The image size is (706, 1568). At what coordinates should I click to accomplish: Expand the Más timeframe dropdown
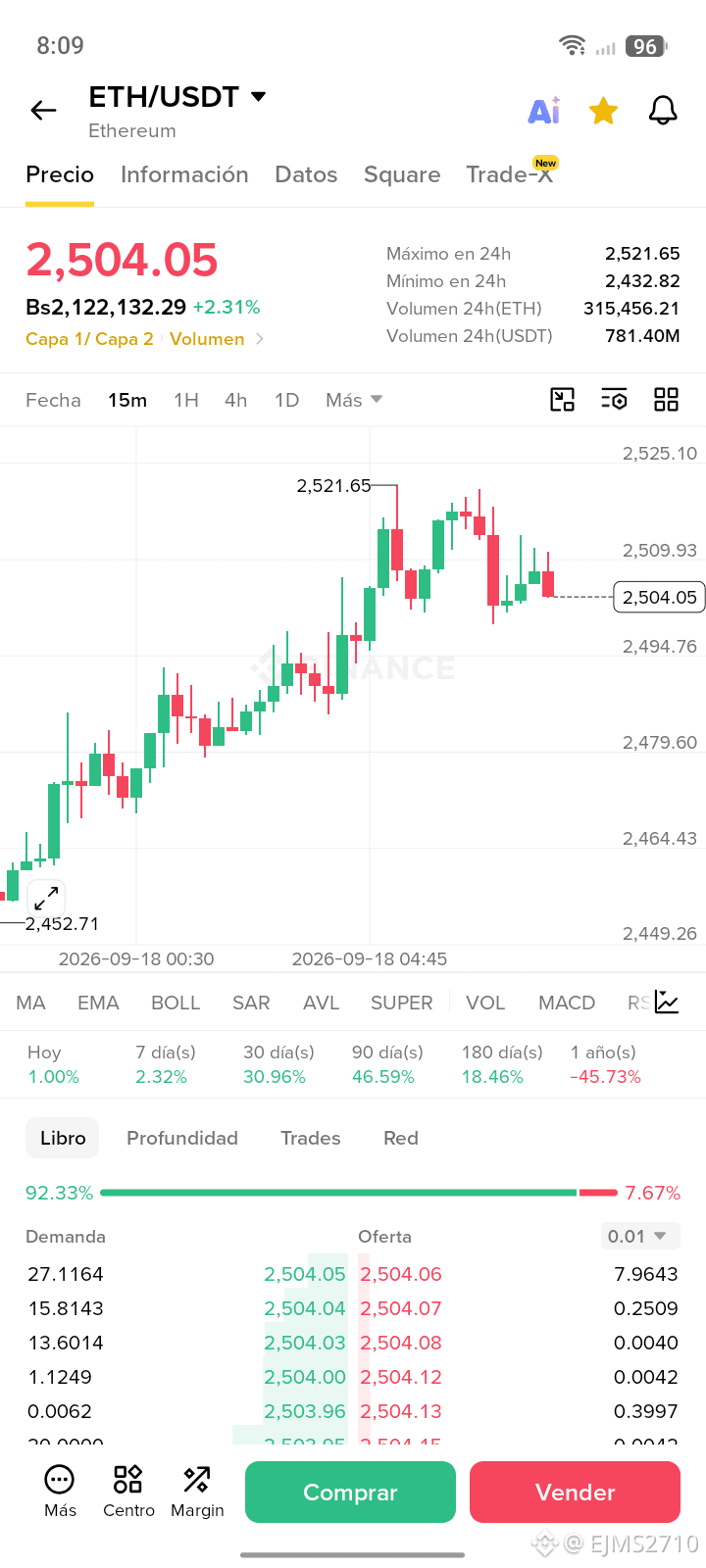354,400
